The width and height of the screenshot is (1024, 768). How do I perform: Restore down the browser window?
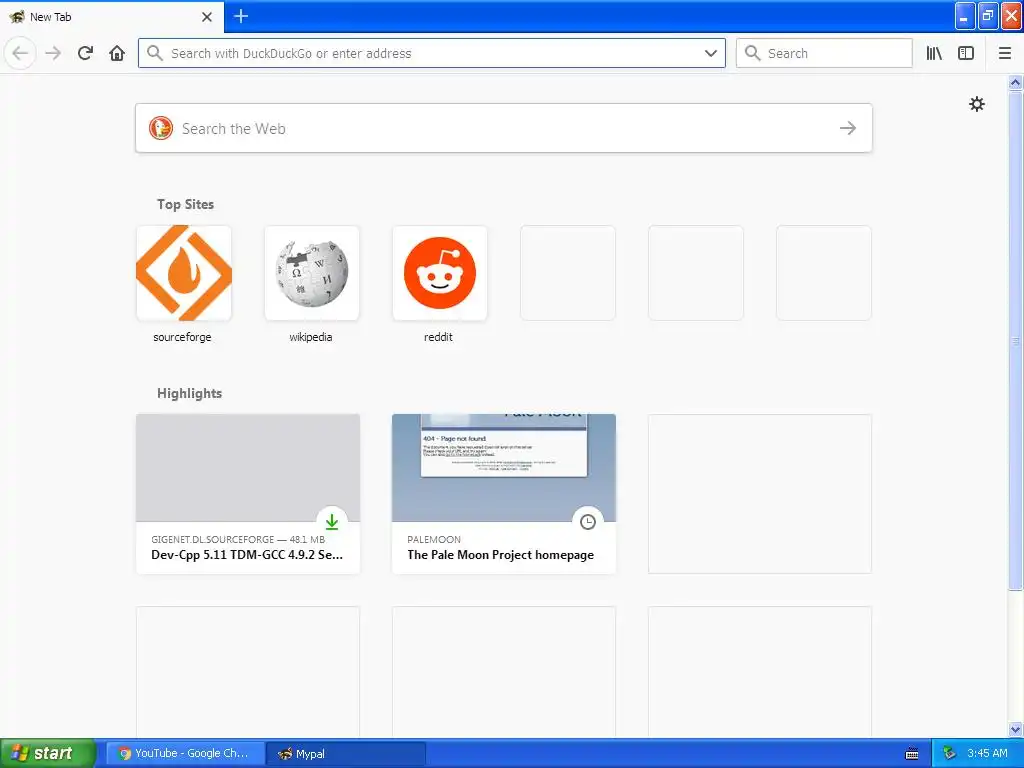(988, 16)
